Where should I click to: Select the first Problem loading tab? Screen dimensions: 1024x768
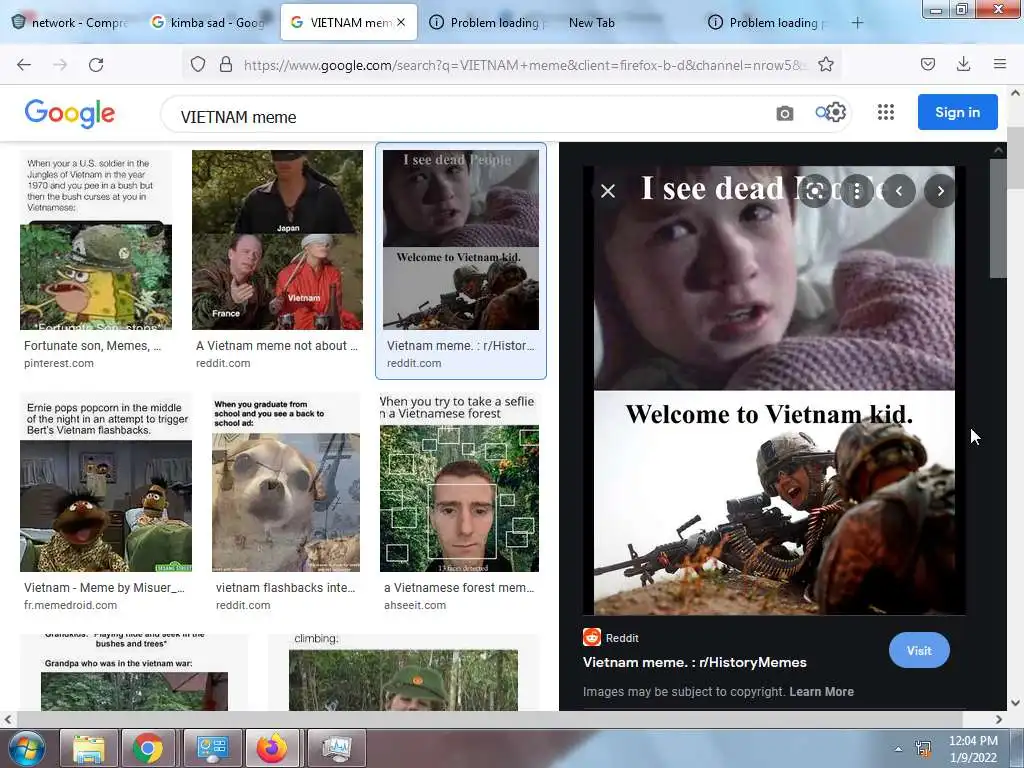[488, 23]
